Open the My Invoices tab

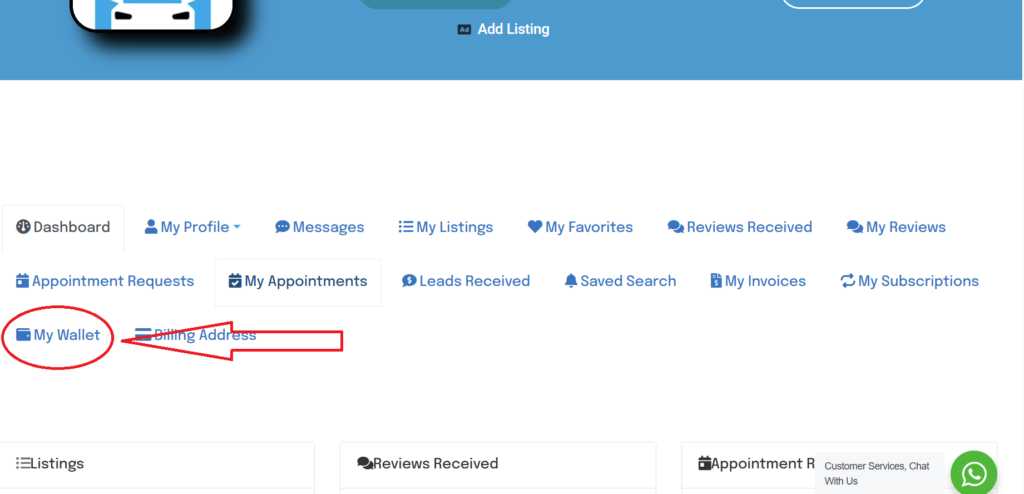758,281
